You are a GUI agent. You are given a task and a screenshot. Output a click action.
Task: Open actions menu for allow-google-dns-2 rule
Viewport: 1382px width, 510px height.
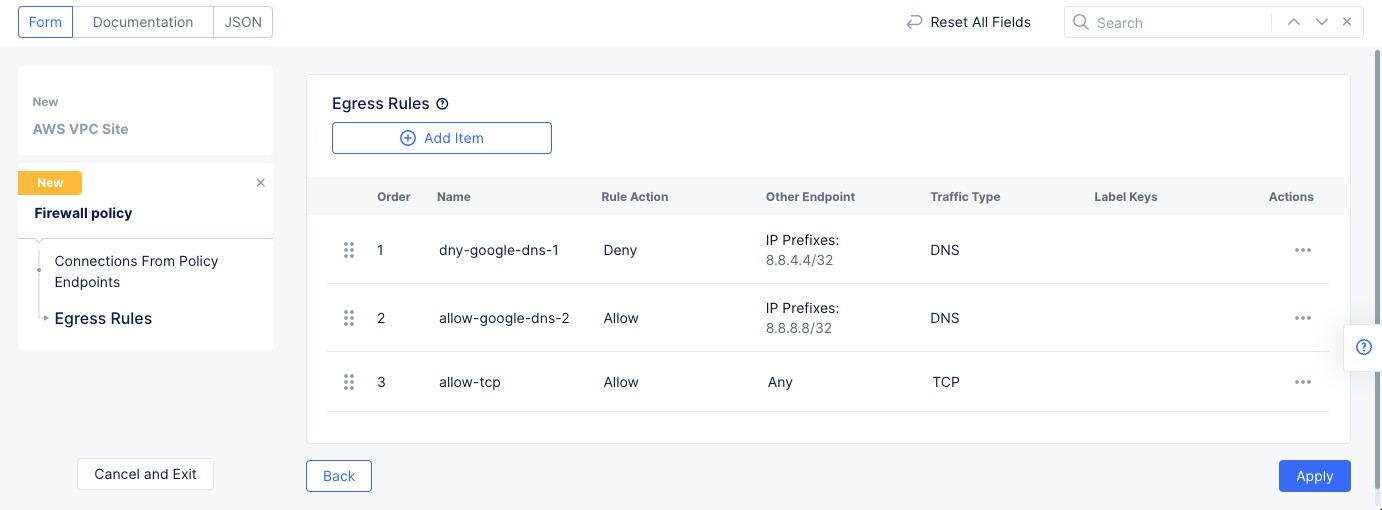point(1302,318)
